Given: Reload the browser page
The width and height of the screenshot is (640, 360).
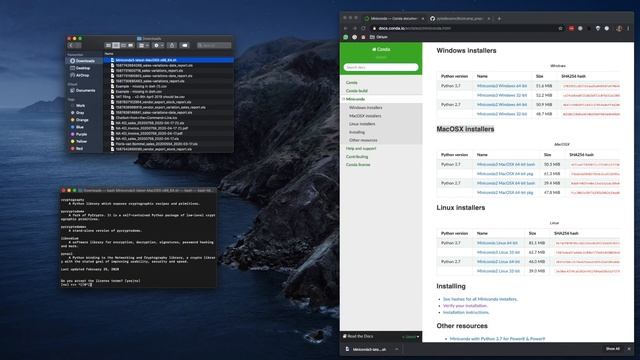Looking at the screenshot, I should (x=363, y=28).
